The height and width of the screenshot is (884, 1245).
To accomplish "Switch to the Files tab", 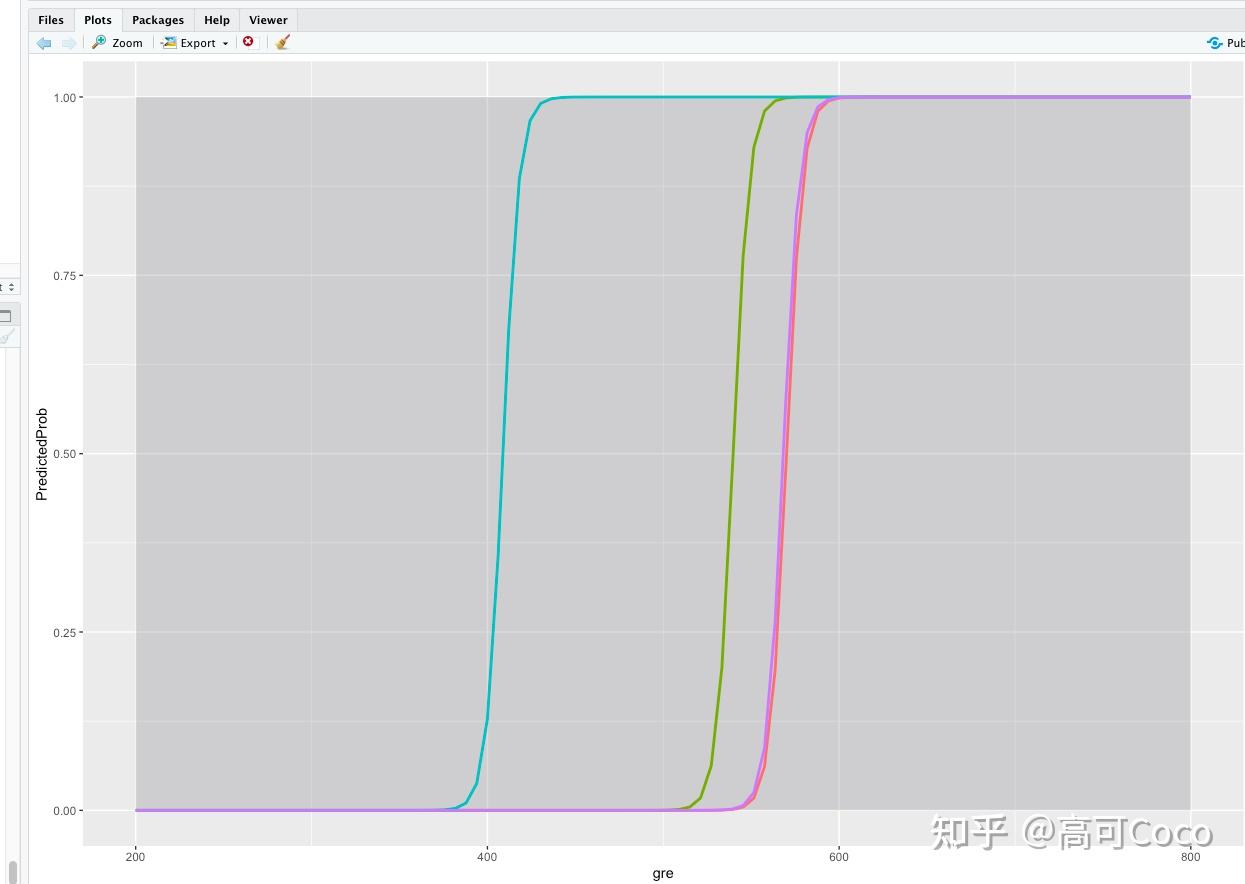I will pyautogui.click(x=51, y=20).
